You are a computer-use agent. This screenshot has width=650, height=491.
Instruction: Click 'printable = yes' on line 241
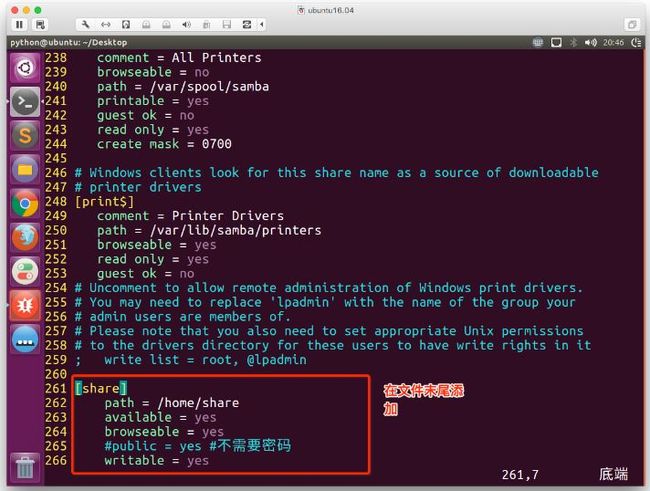153,101
